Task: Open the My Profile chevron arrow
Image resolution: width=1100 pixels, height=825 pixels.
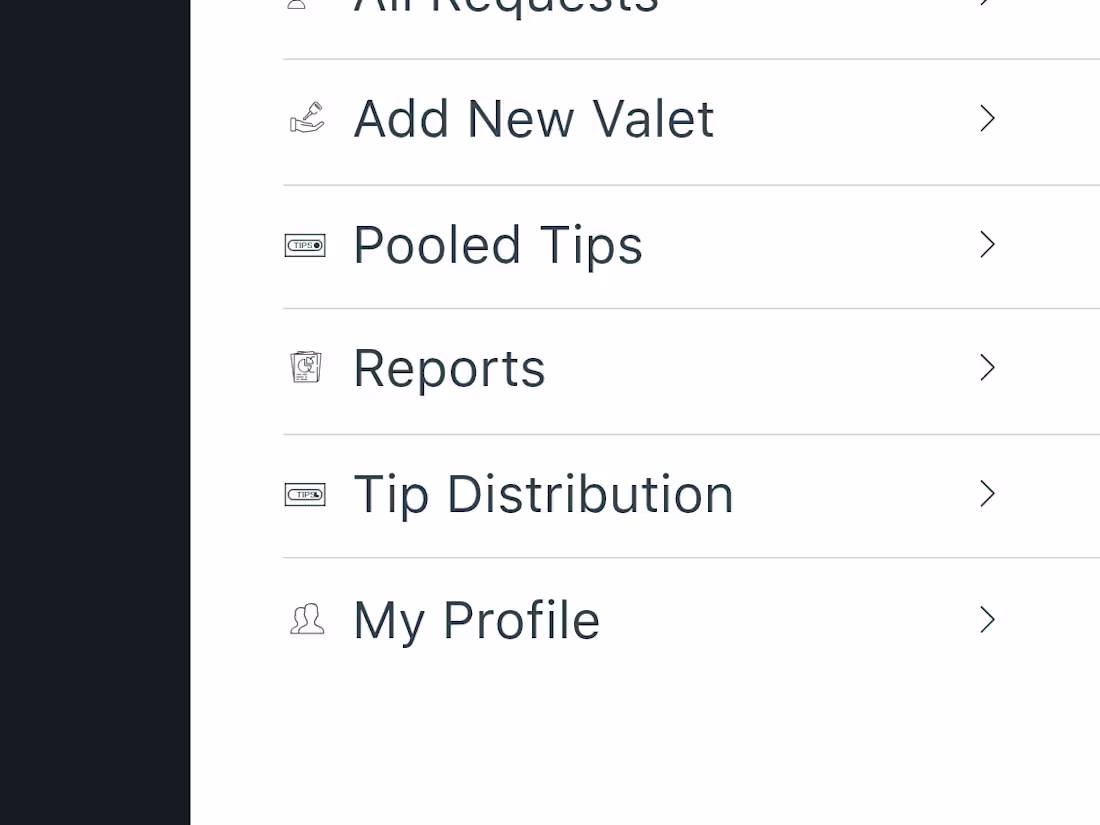Action: point(986,620)
